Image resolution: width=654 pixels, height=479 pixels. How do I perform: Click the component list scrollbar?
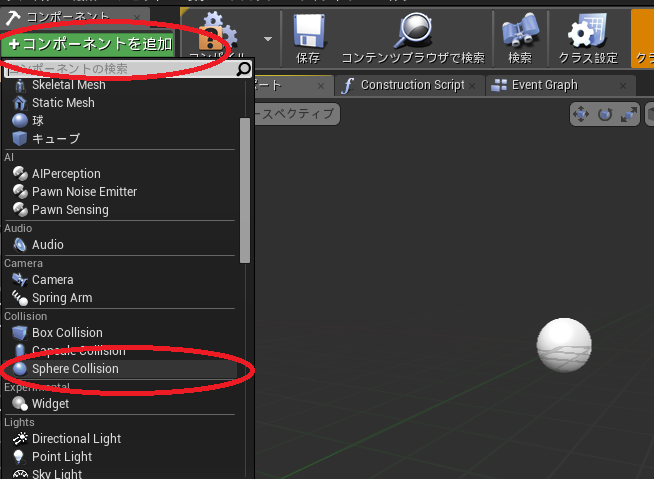click(245, 190)
